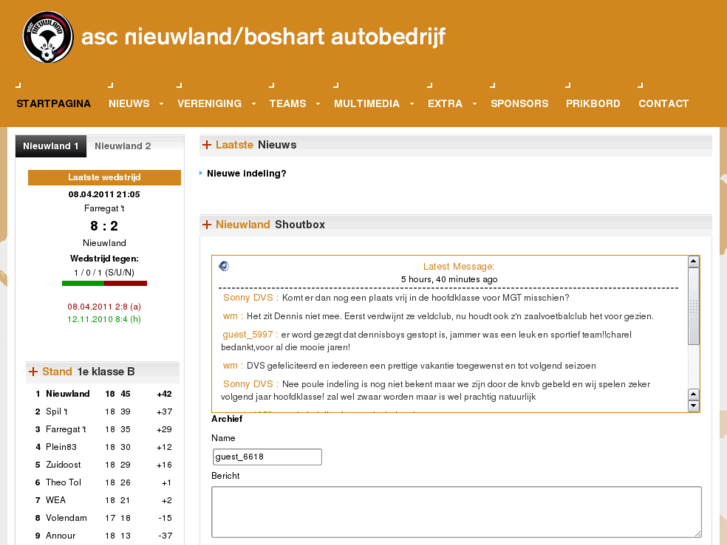Viewport: 727px width, 545px height.
Task: Click the plus icon beside Nieuwland Shoutbox
Action: [x=207, y=224]
